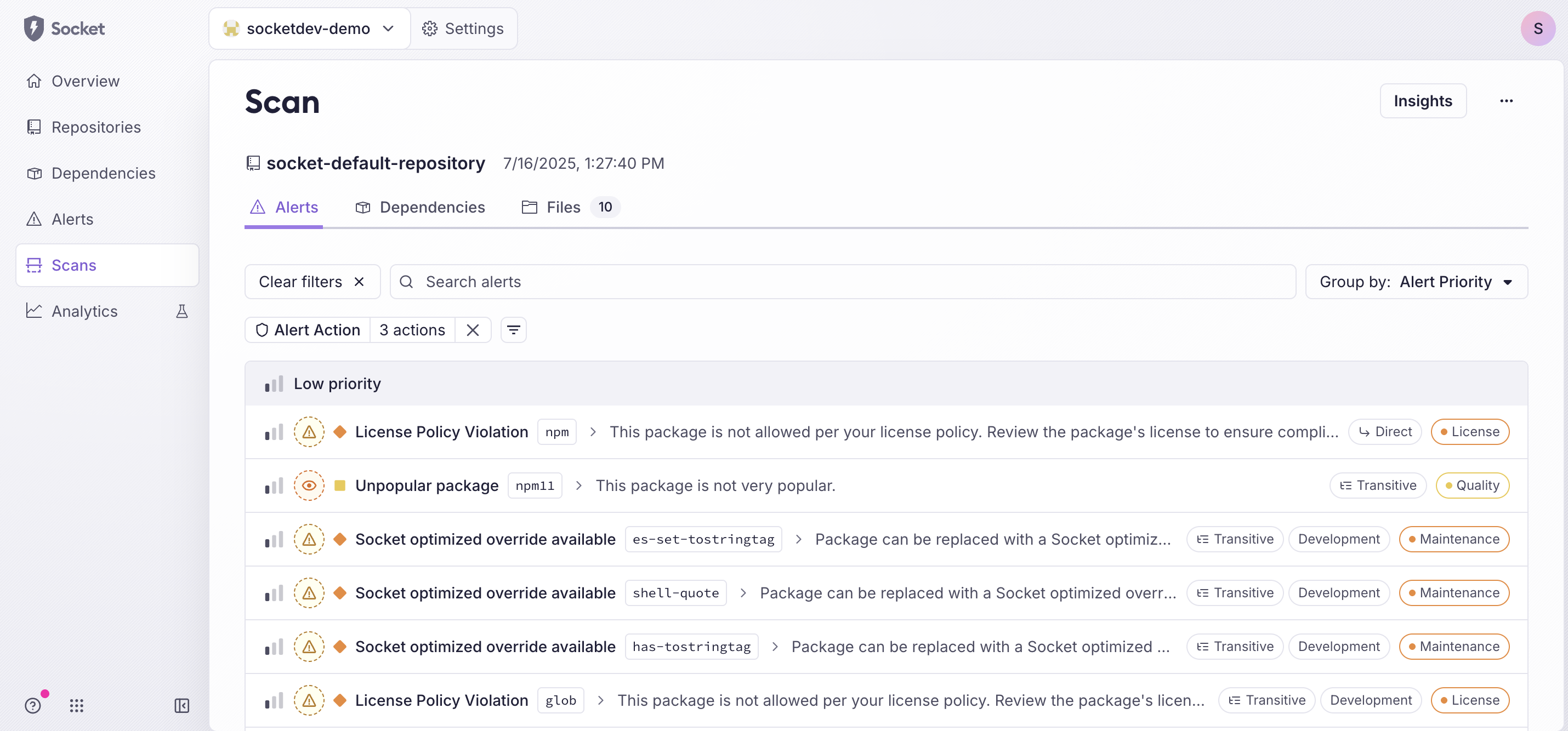This screenshot has width=1568, height=731.
Task: Expand the es-set-tostringtag alert row chevron
Action: pos(798,539)
